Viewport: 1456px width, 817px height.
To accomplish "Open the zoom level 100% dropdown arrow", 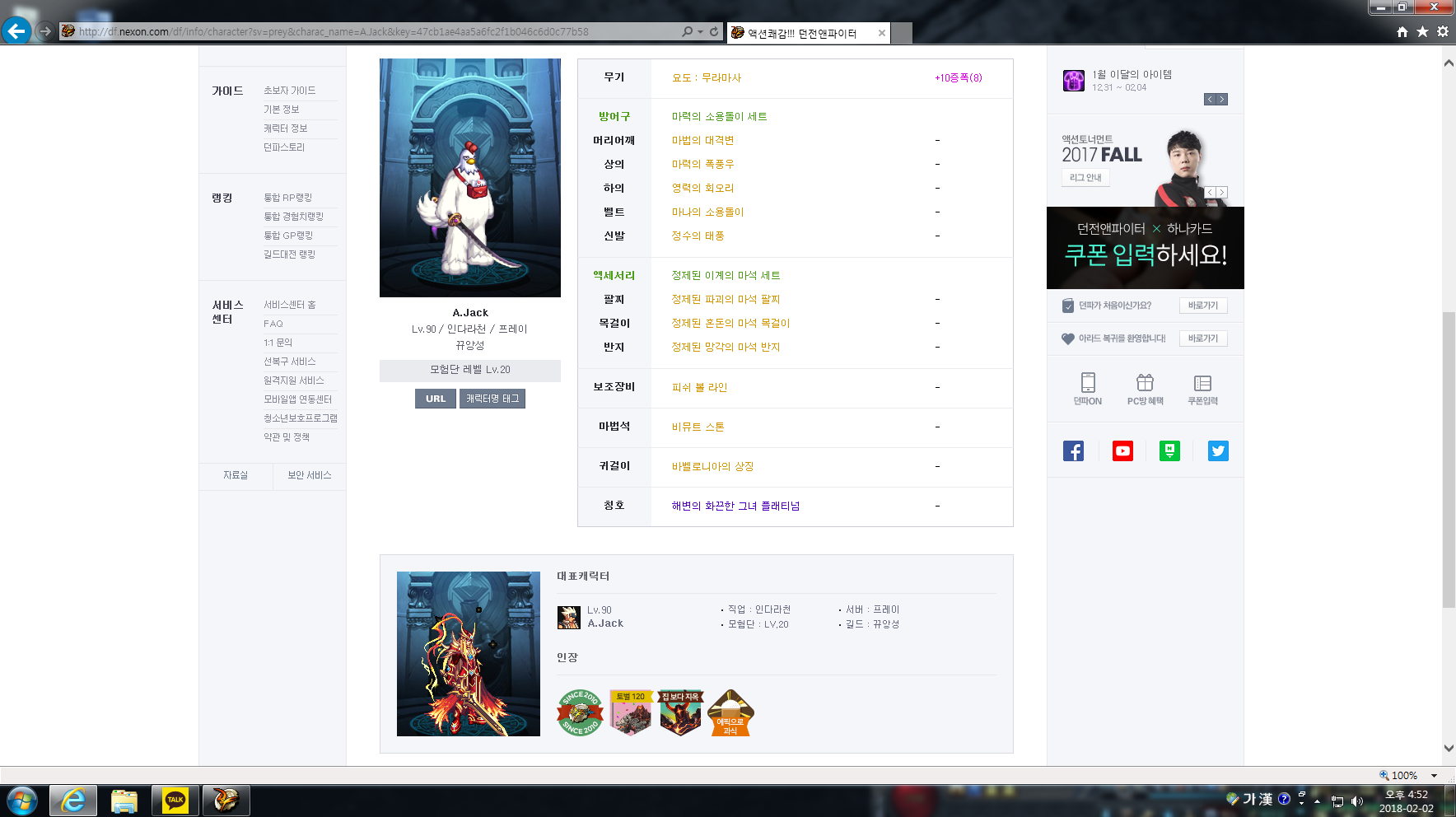I will (x=1434, y=776).
